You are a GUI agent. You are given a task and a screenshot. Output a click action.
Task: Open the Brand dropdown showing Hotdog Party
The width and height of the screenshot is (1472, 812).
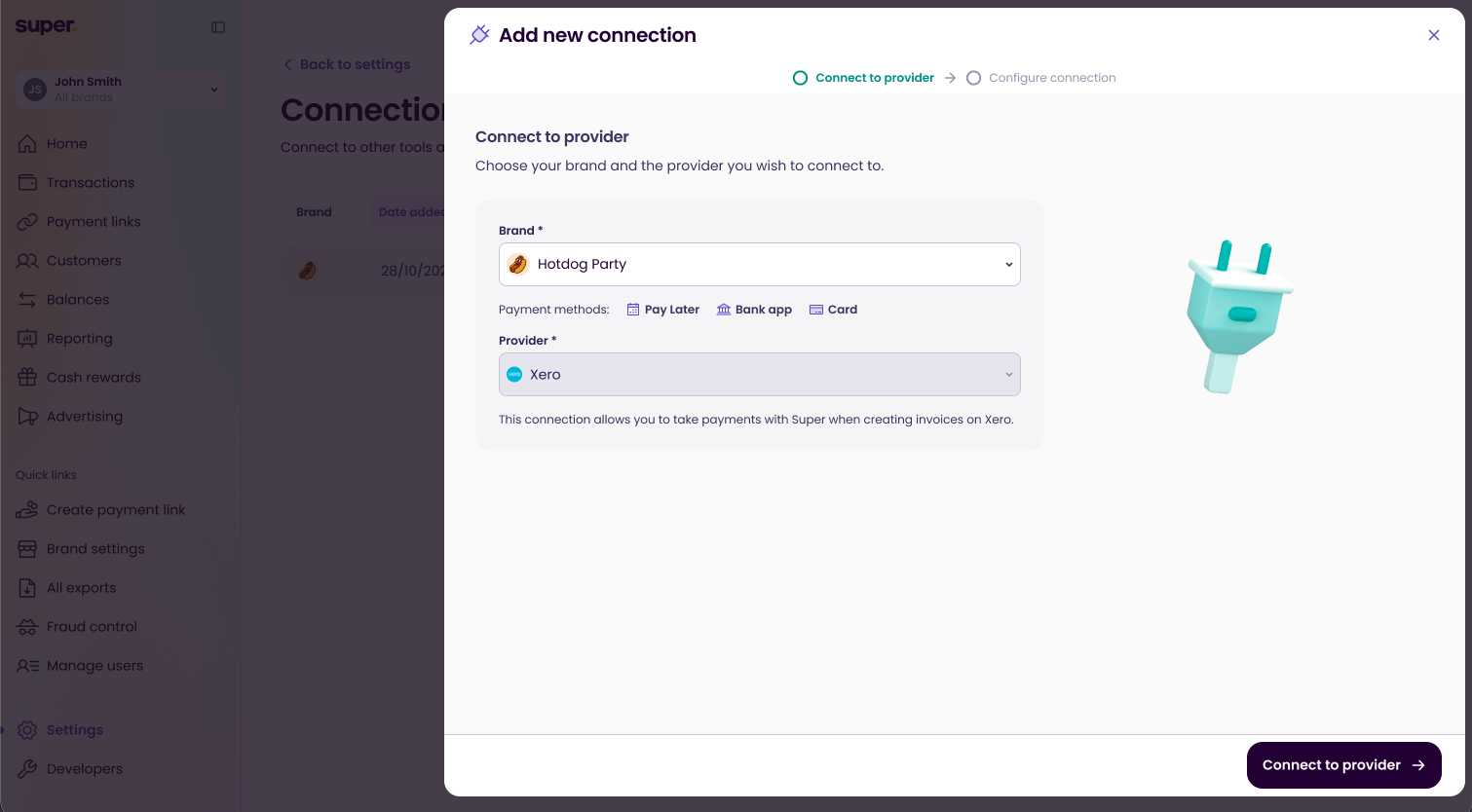point(759,264)
